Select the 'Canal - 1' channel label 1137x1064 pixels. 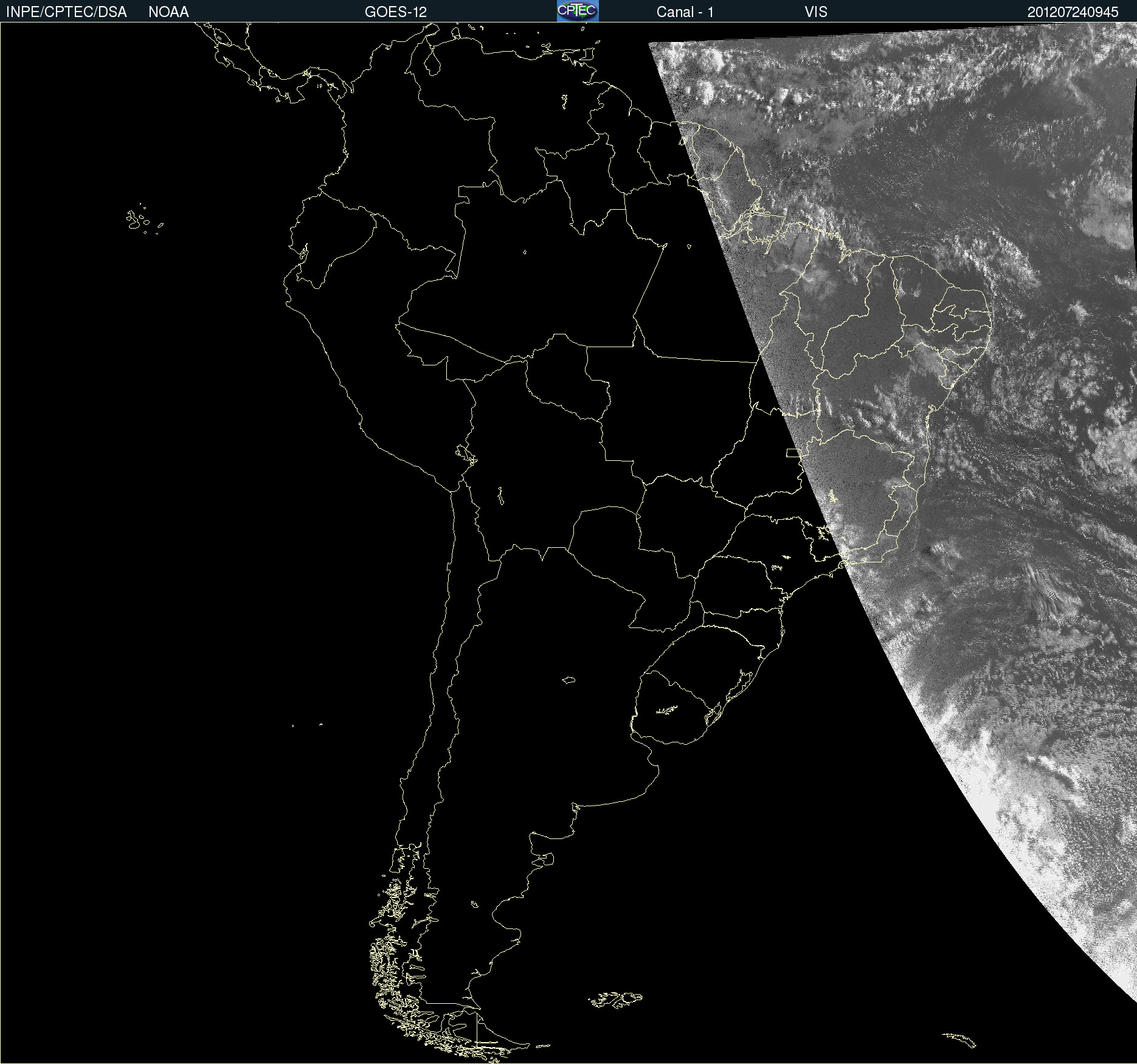685,12
